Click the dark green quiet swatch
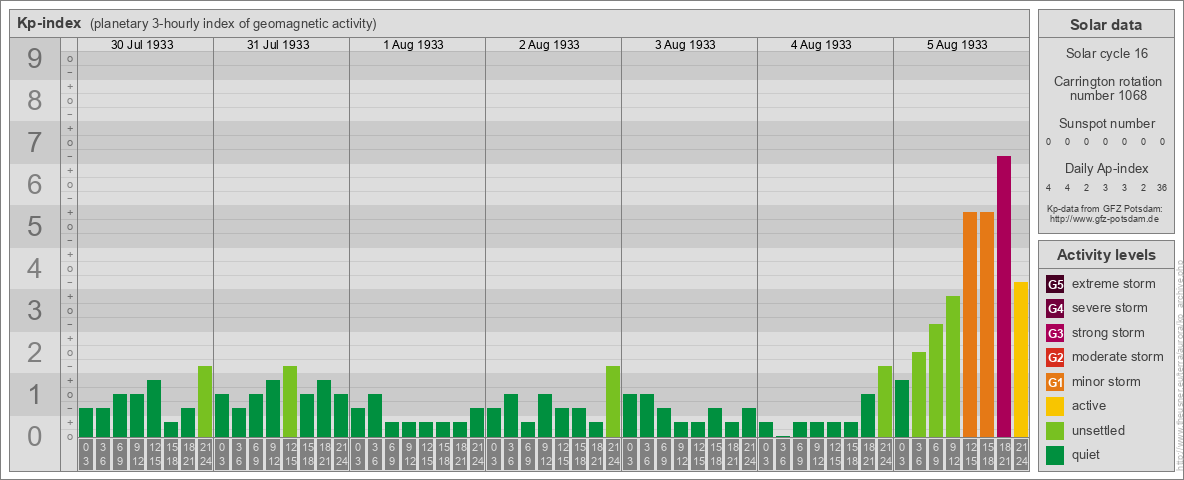1184x480 pixels. tap(1055, 454)
